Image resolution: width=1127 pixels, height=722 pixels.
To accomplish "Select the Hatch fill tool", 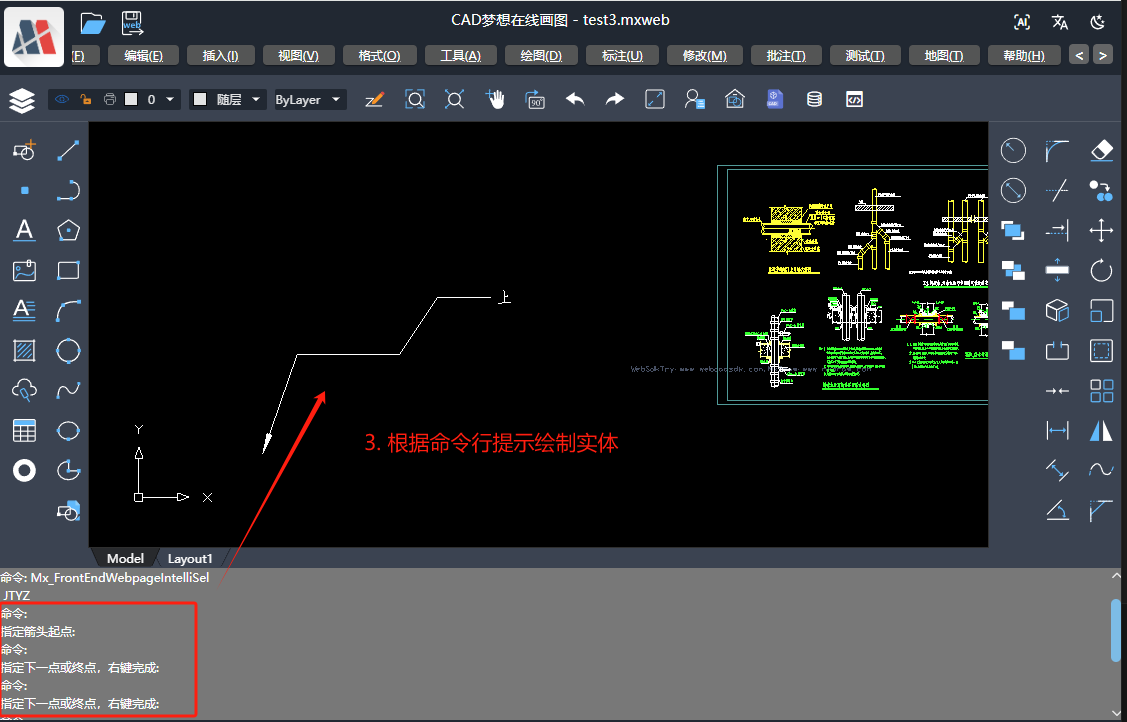I will click(24, 350).
